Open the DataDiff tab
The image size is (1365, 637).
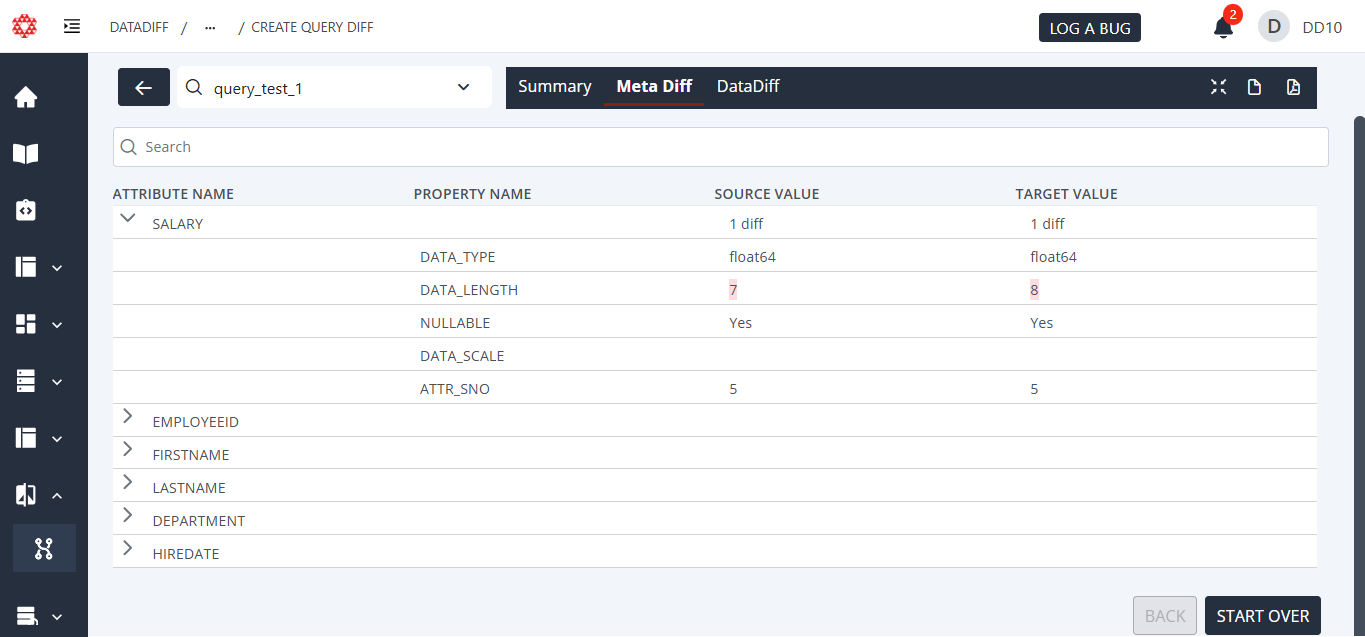[748, 86]
